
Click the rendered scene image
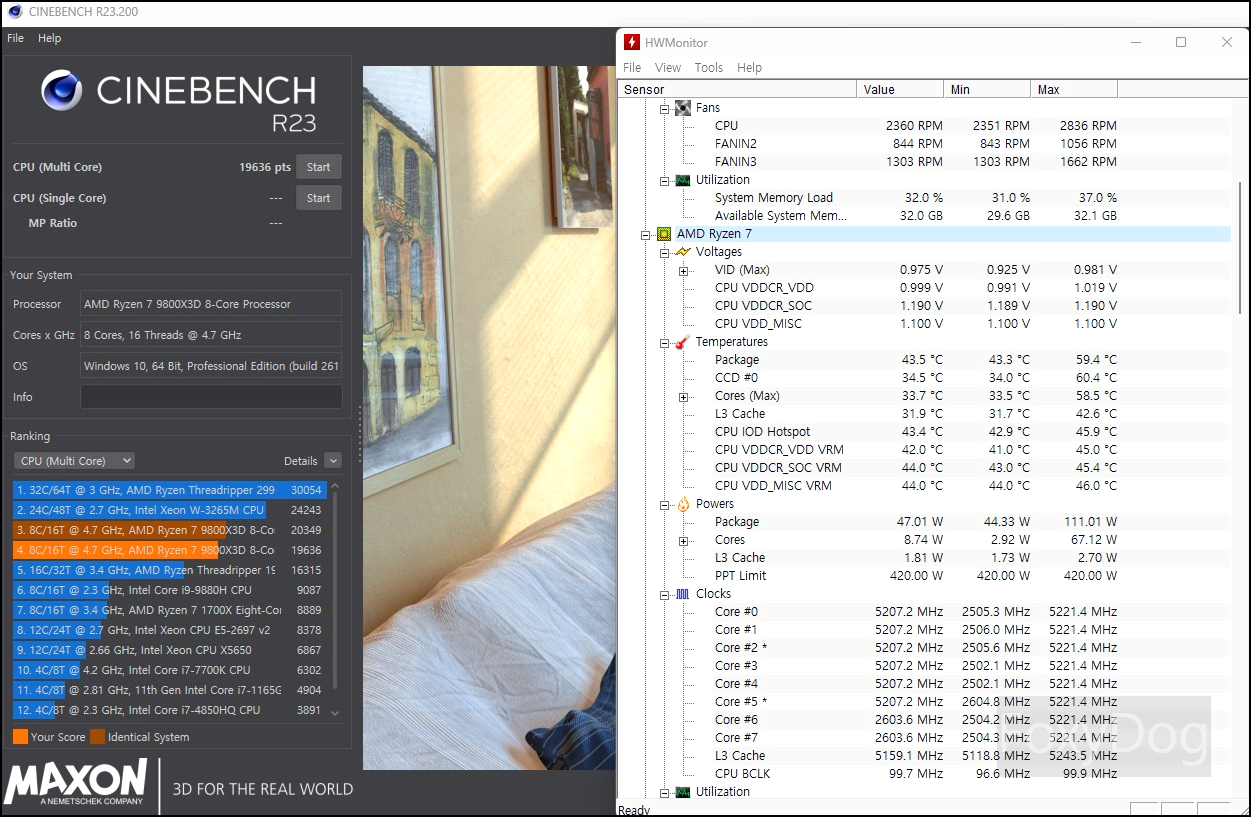[488, 417]
